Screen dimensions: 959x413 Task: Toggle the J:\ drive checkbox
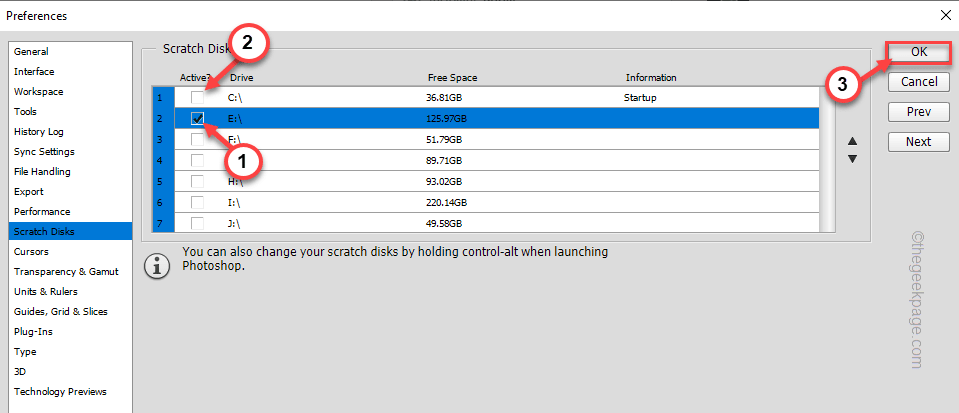(198, 222)
